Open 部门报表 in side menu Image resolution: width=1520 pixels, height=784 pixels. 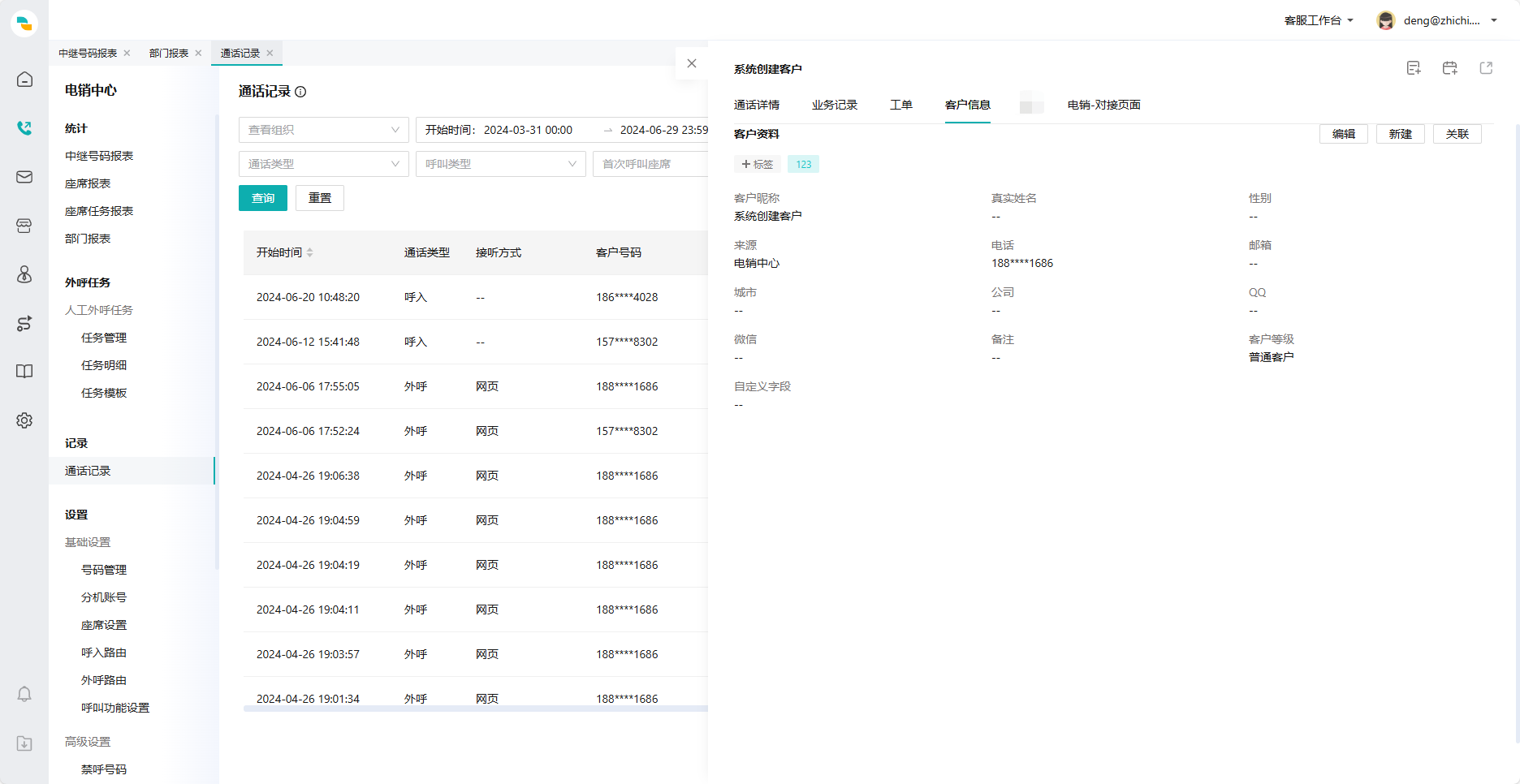tap(88, 239)
